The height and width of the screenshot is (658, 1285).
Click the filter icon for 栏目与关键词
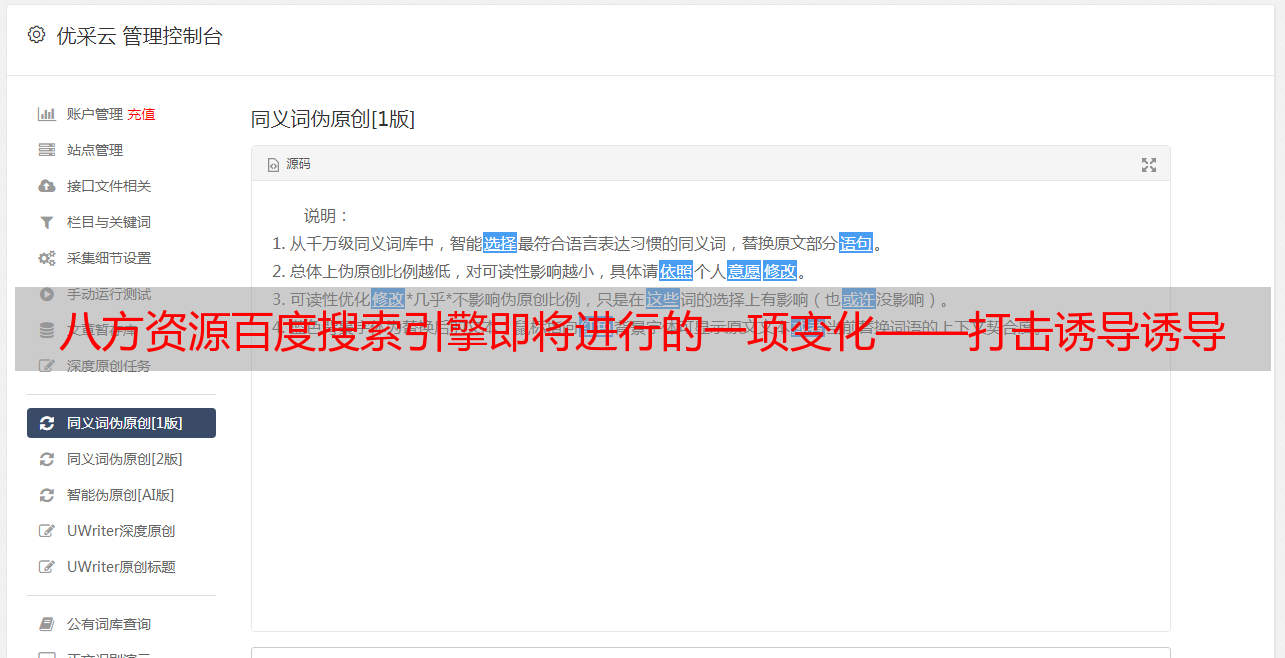click(x=46, y=222)
